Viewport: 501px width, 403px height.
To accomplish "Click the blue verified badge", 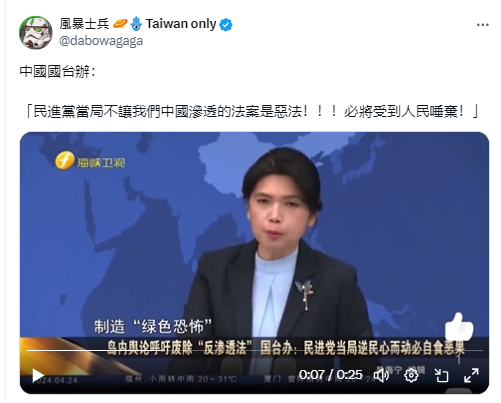I will [226, 25].
